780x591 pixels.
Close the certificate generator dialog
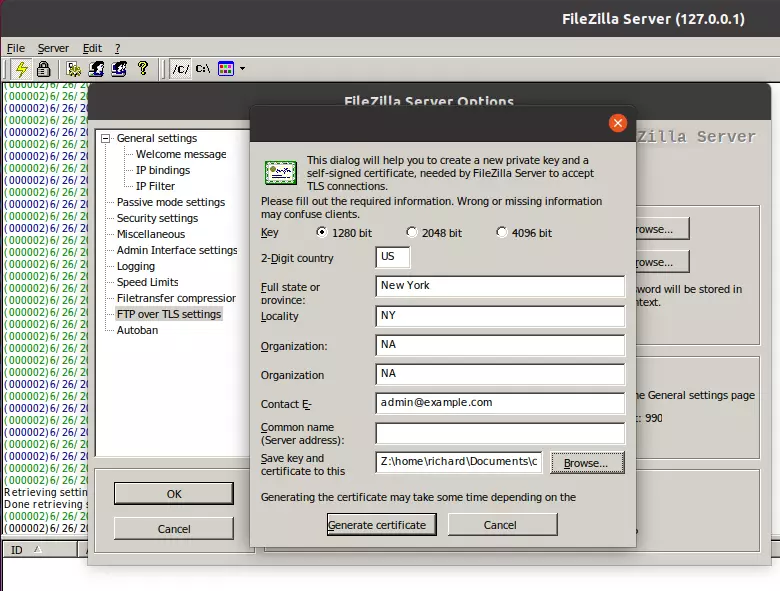click(618, 123)
